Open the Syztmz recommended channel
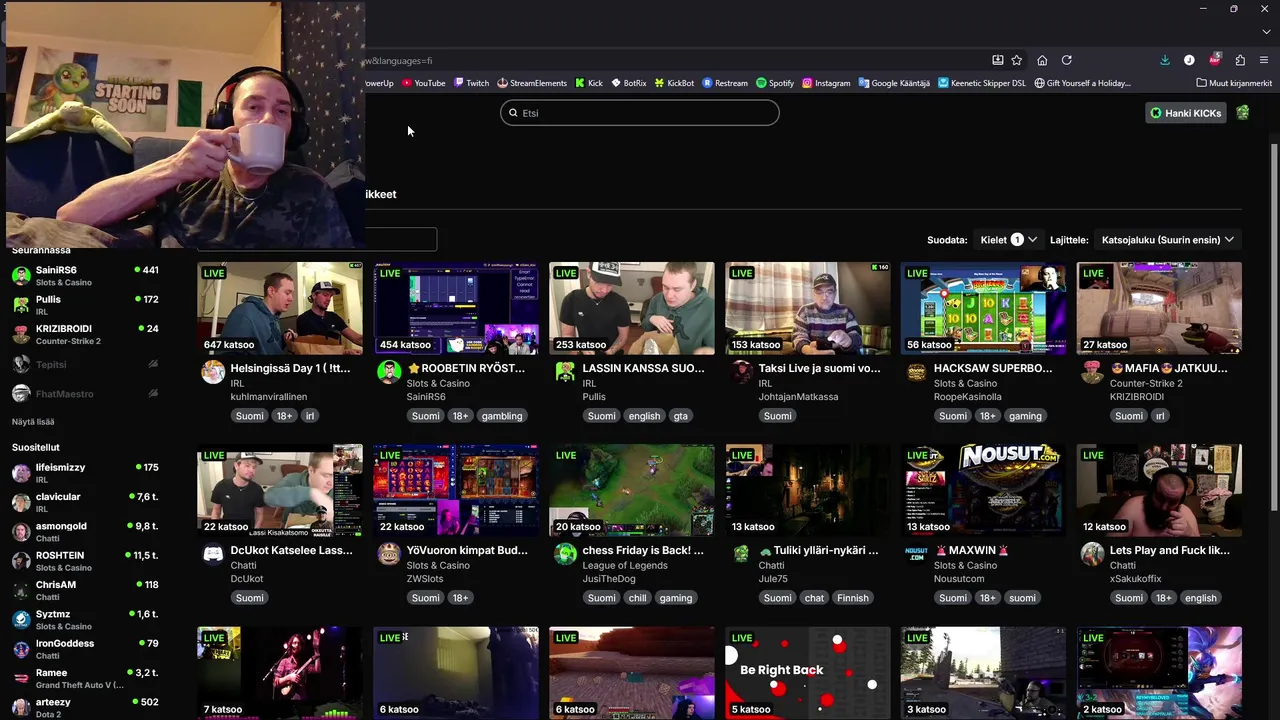 coord(85,619)
